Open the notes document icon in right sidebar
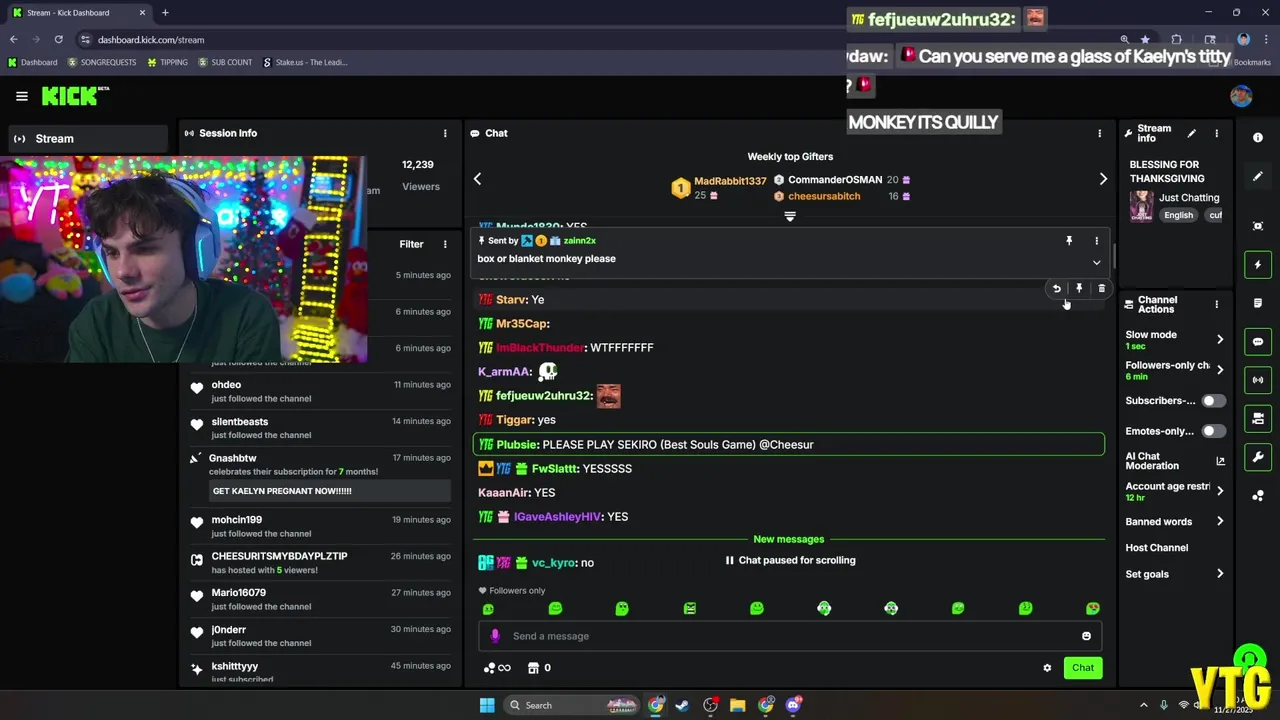Image resolution: width=1280 pixels, height=720 pixels. point(1258,303)
